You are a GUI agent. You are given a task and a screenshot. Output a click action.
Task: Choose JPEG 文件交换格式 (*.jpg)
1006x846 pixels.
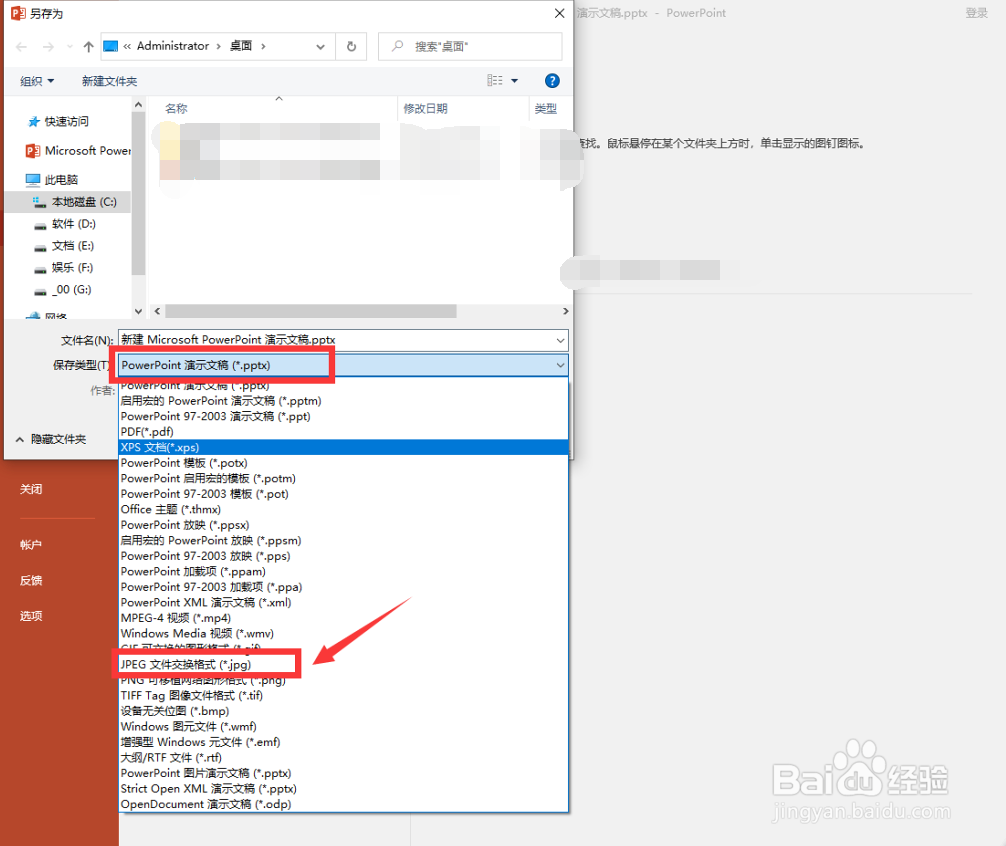point(343,664)
